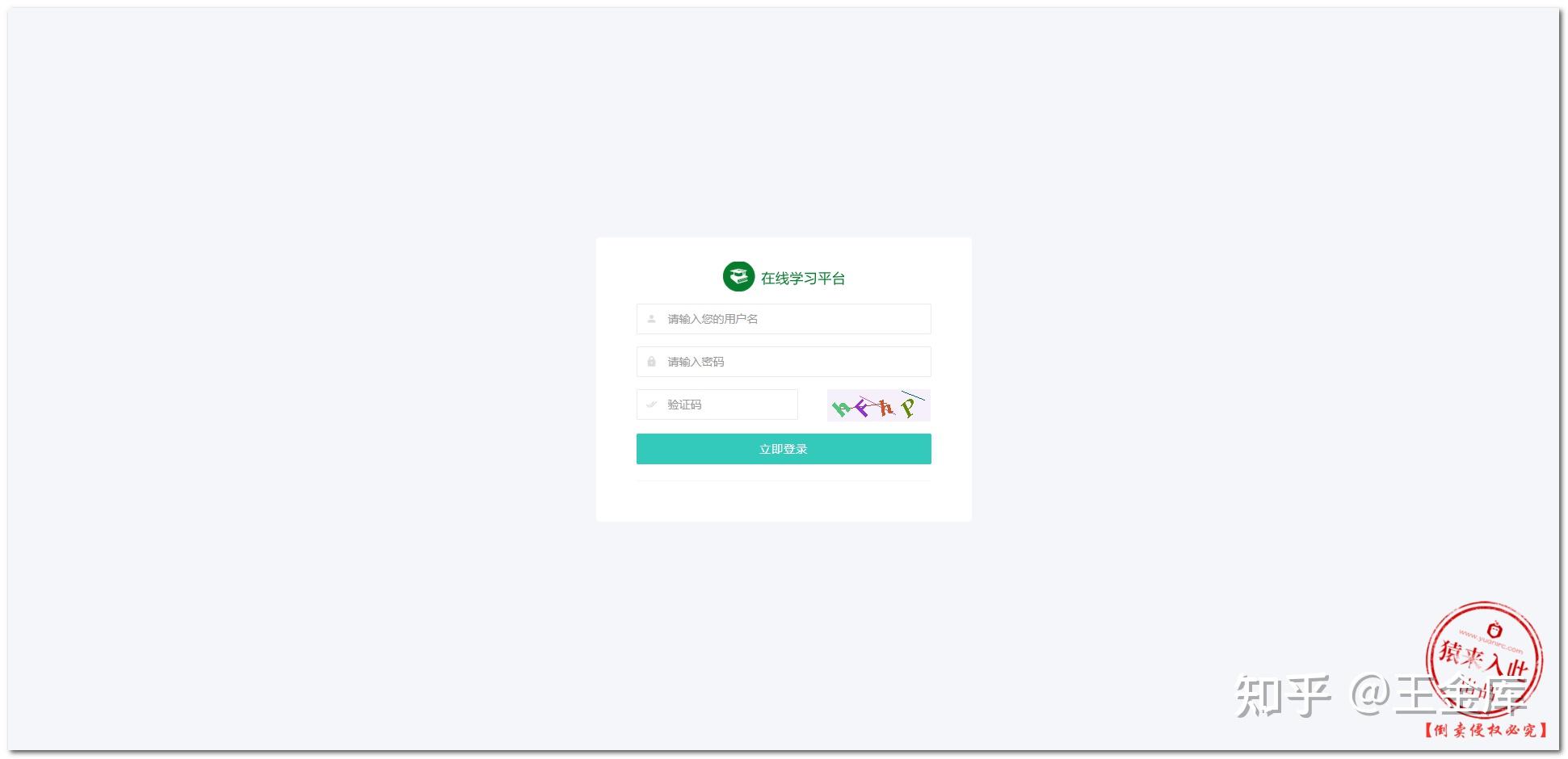
Task: Click the checkmark icon in 验证码 field
Action: [651, 405]
